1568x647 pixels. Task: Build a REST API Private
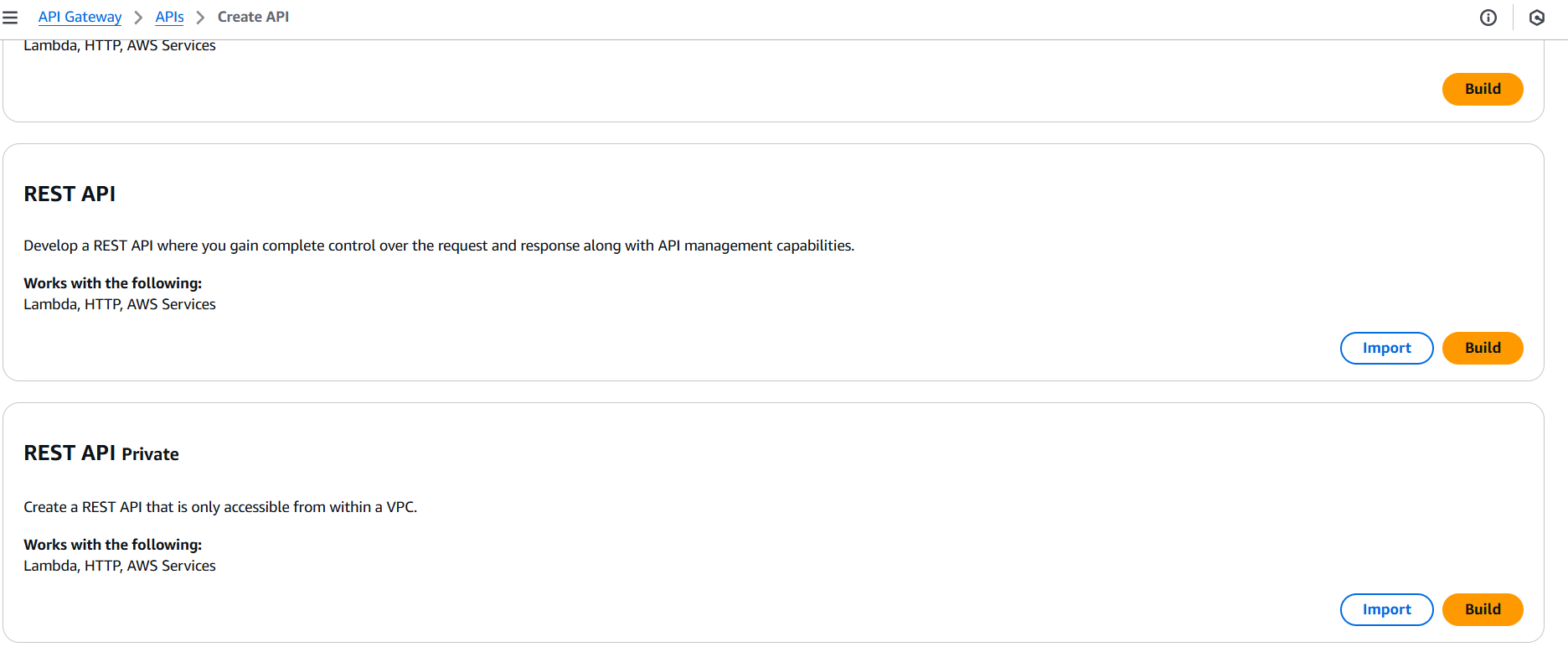(1483, 609)
